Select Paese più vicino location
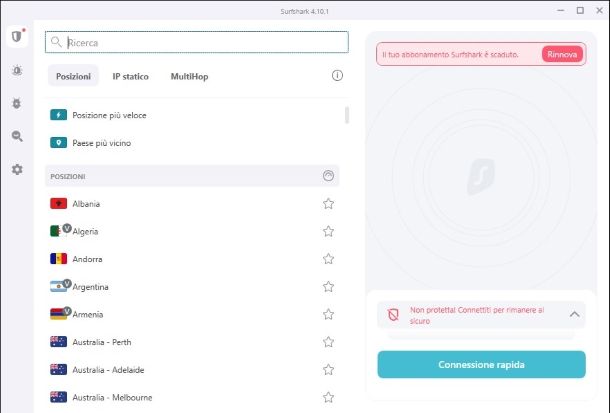 101,143
